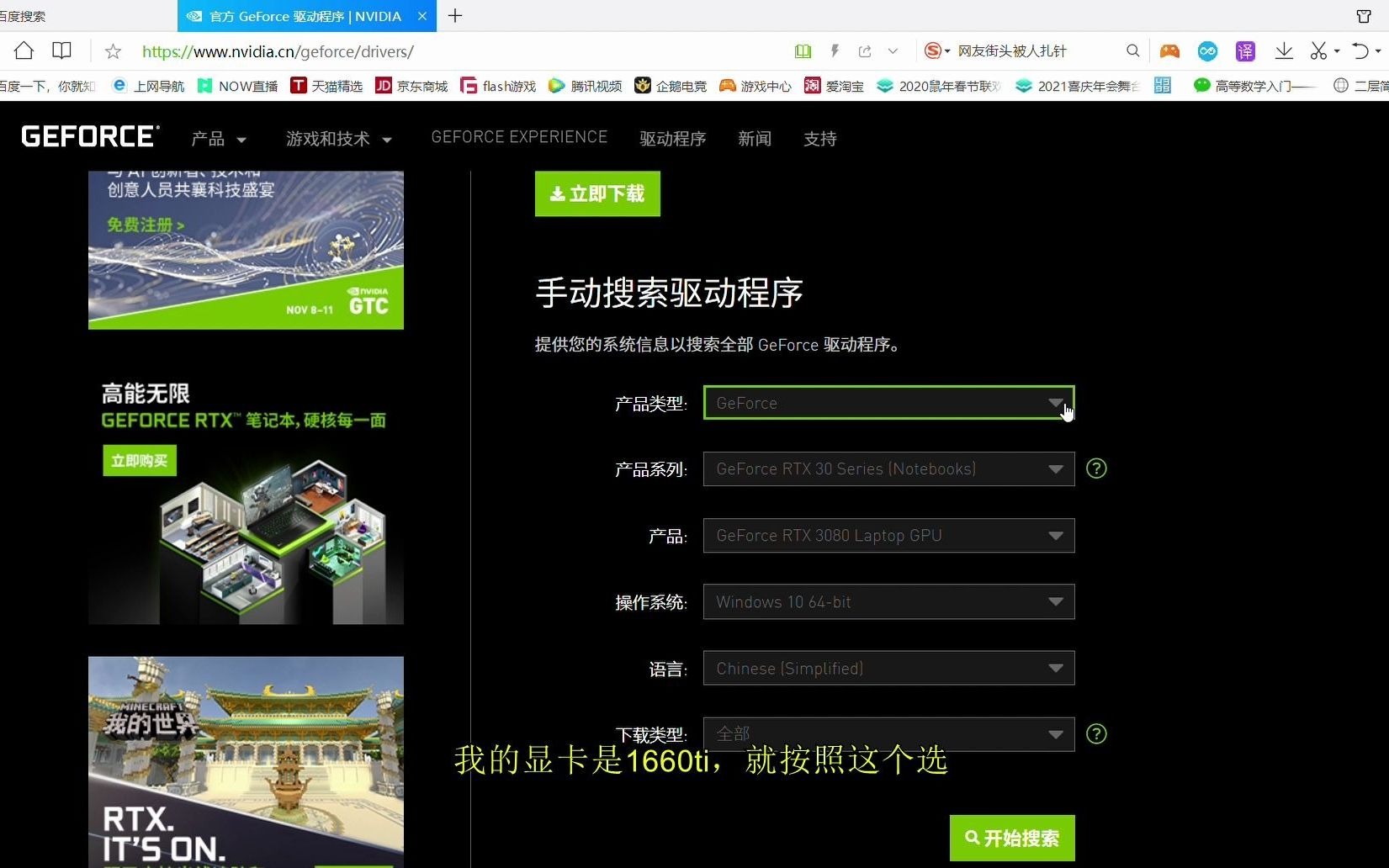Click the scissors screenshot tool icon
This screenshot has width=1389, height=868.
click(x=1318, y=51)
